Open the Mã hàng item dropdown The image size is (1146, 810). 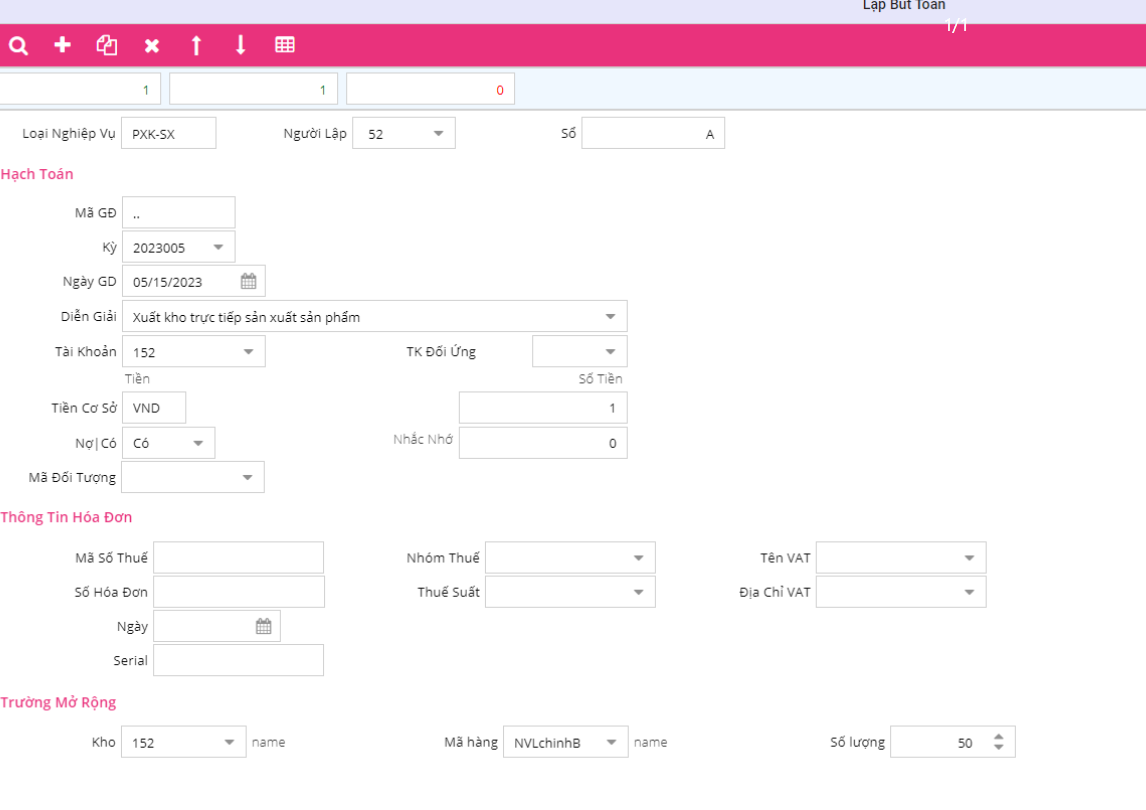pyautogui.click(x=611, y=743)
